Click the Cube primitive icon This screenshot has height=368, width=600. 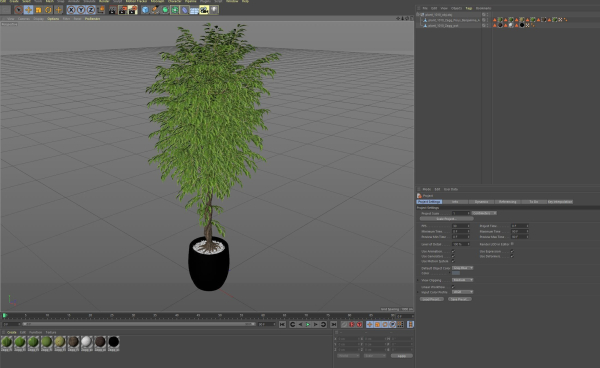pos(145,10)
